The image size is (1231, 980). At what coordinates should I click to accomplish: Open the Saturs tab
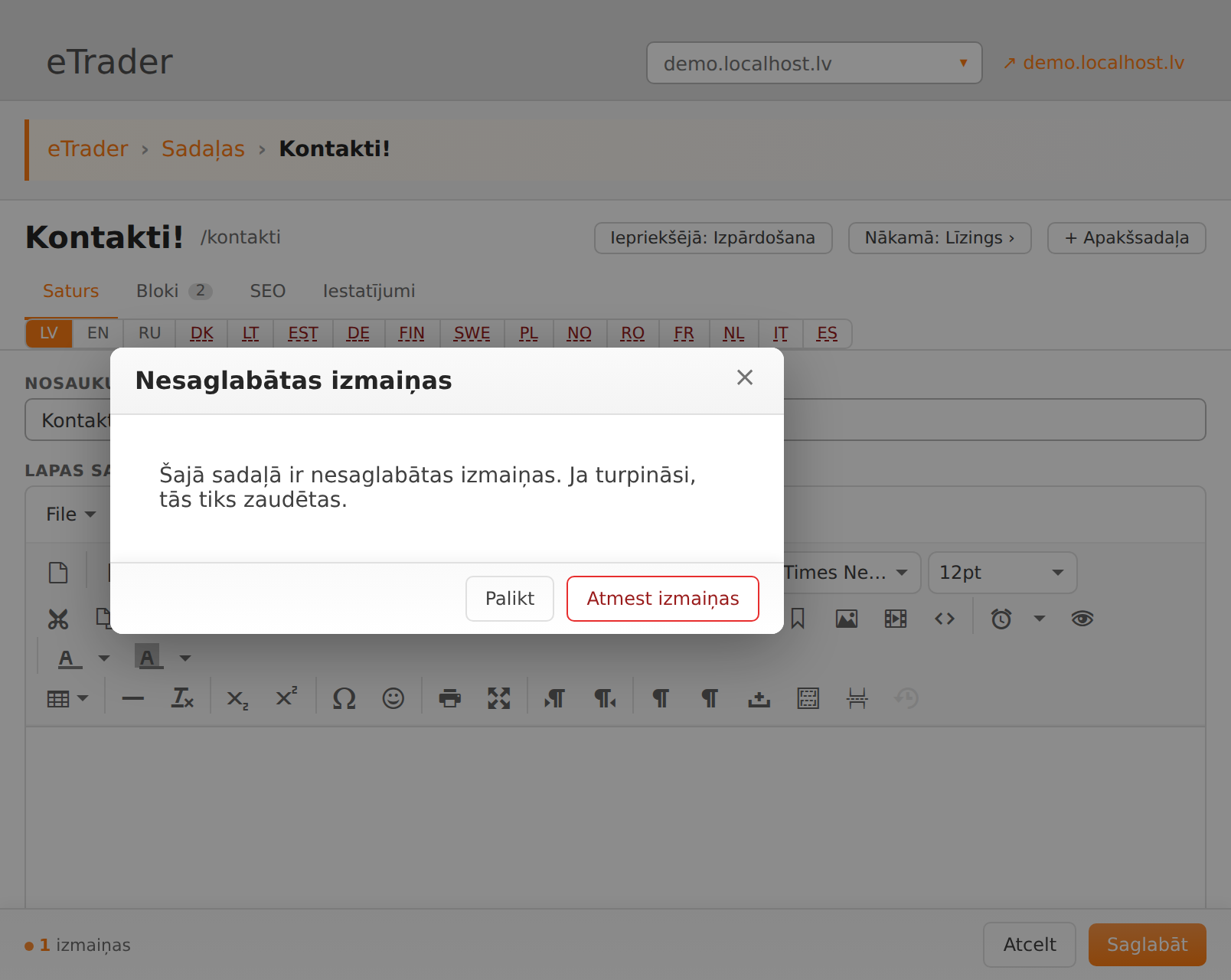71,291
